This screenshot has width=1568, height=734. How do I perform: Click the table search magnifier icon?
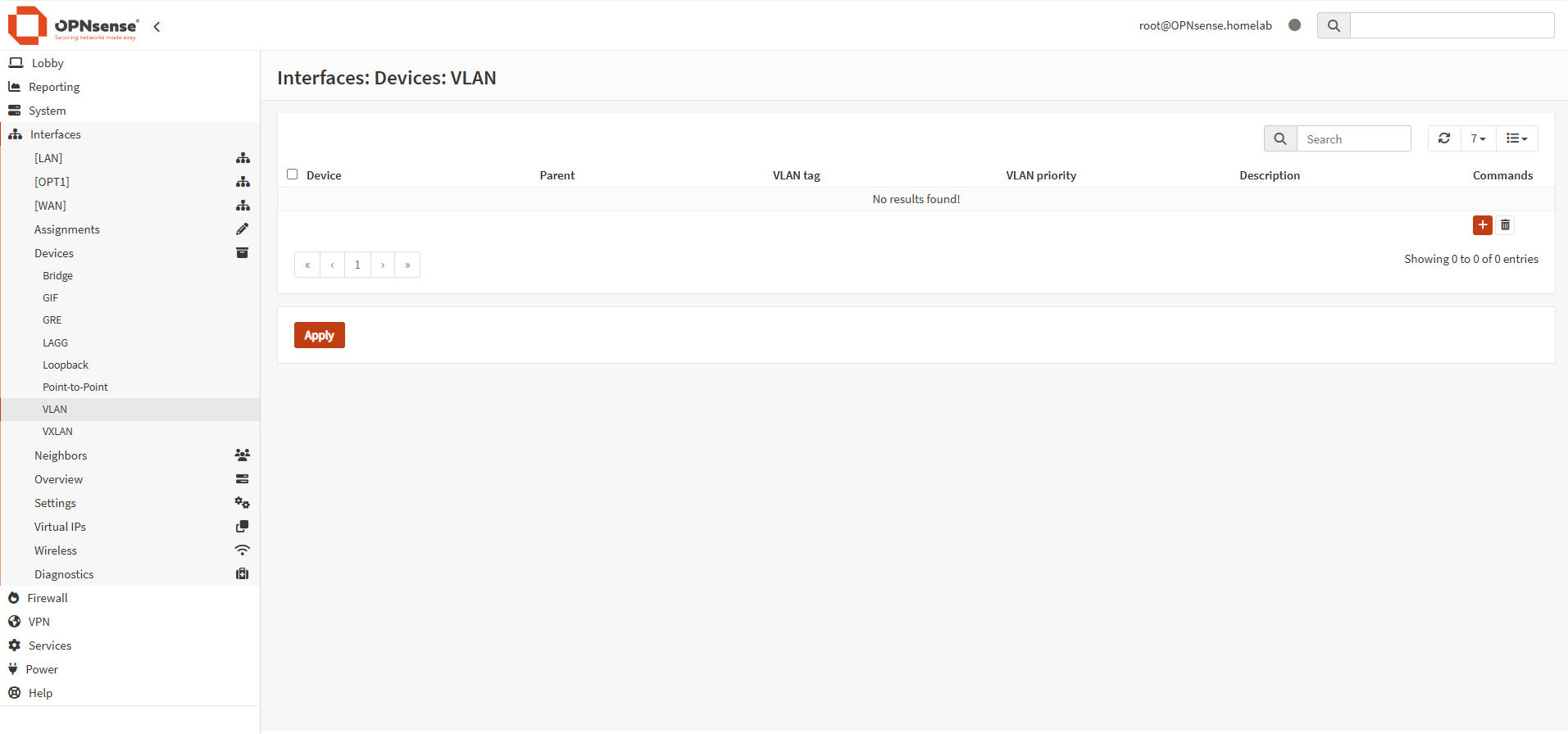point(1280,139)
